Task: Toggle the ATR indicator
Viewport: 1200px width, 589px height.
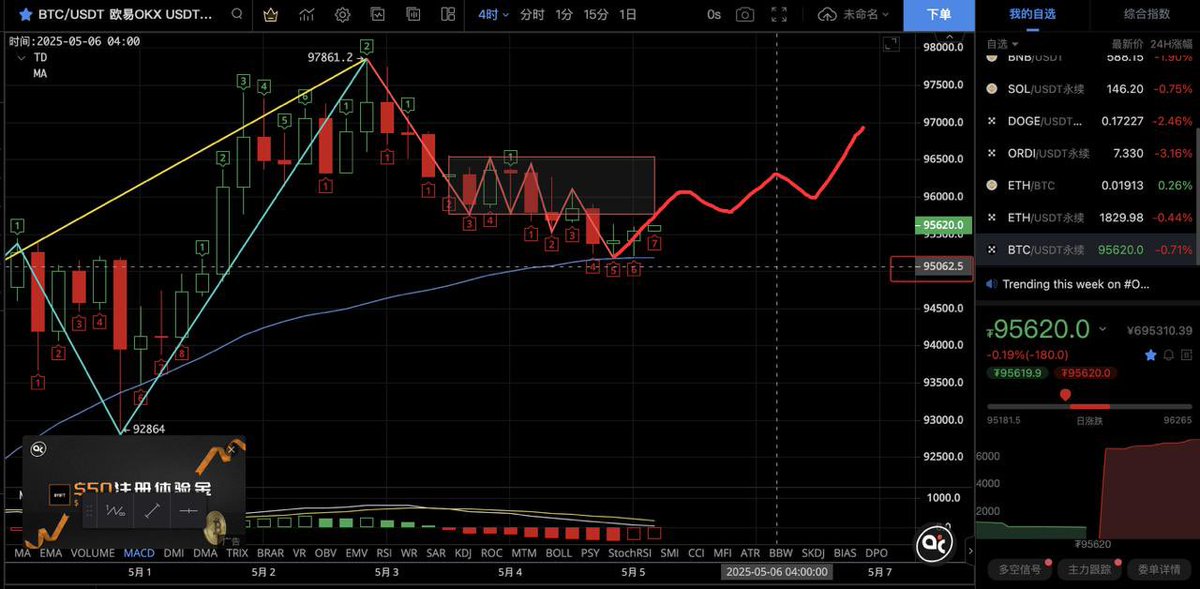Action: tap(750, 552)
